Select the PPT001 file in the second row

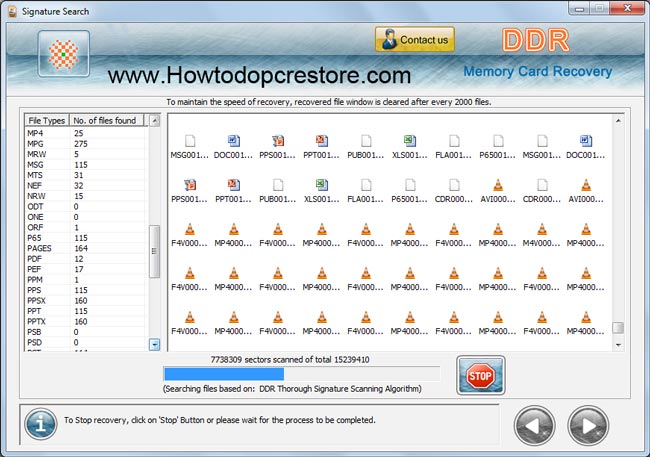click(233, 191)
